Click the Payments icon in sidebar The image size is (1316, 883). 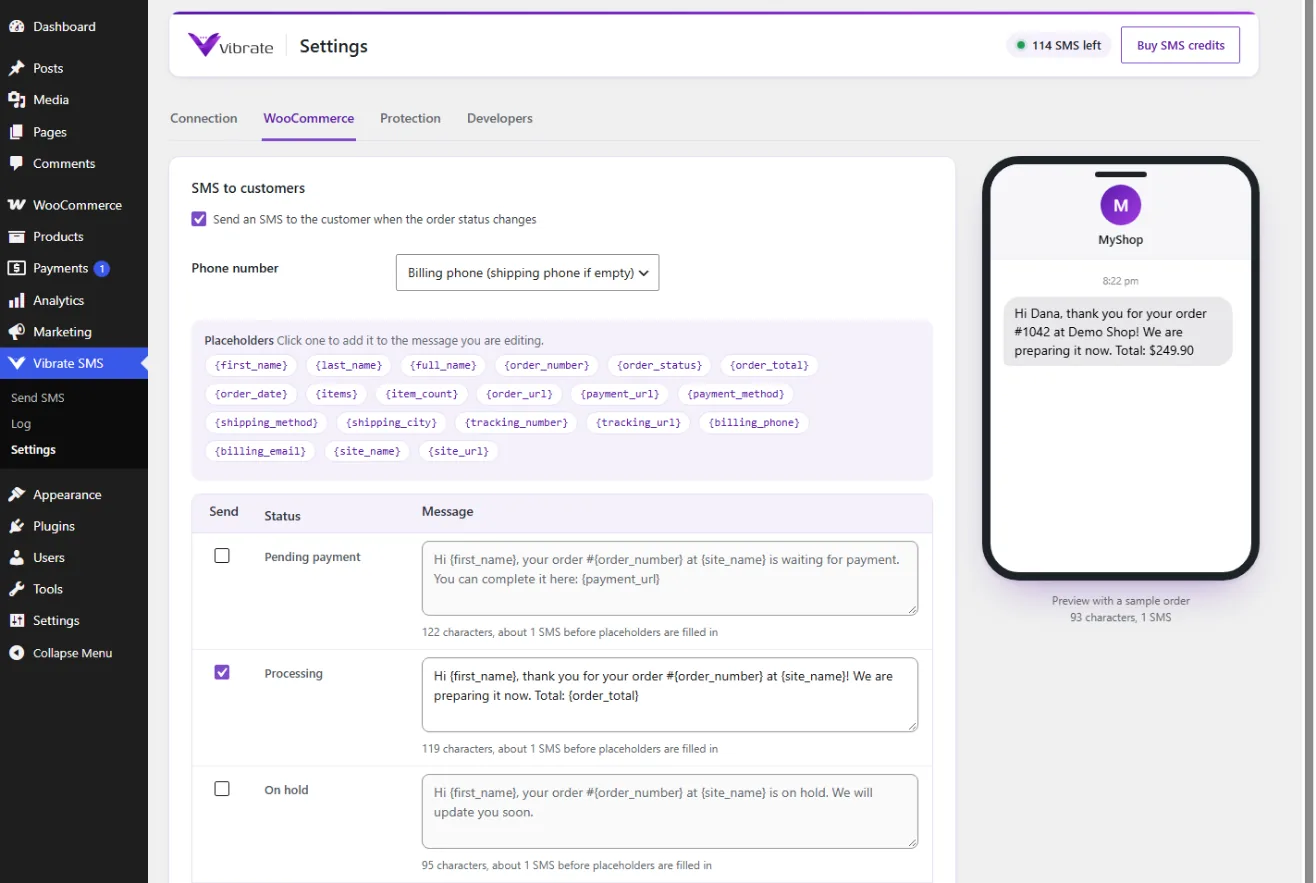coord(16,268)
